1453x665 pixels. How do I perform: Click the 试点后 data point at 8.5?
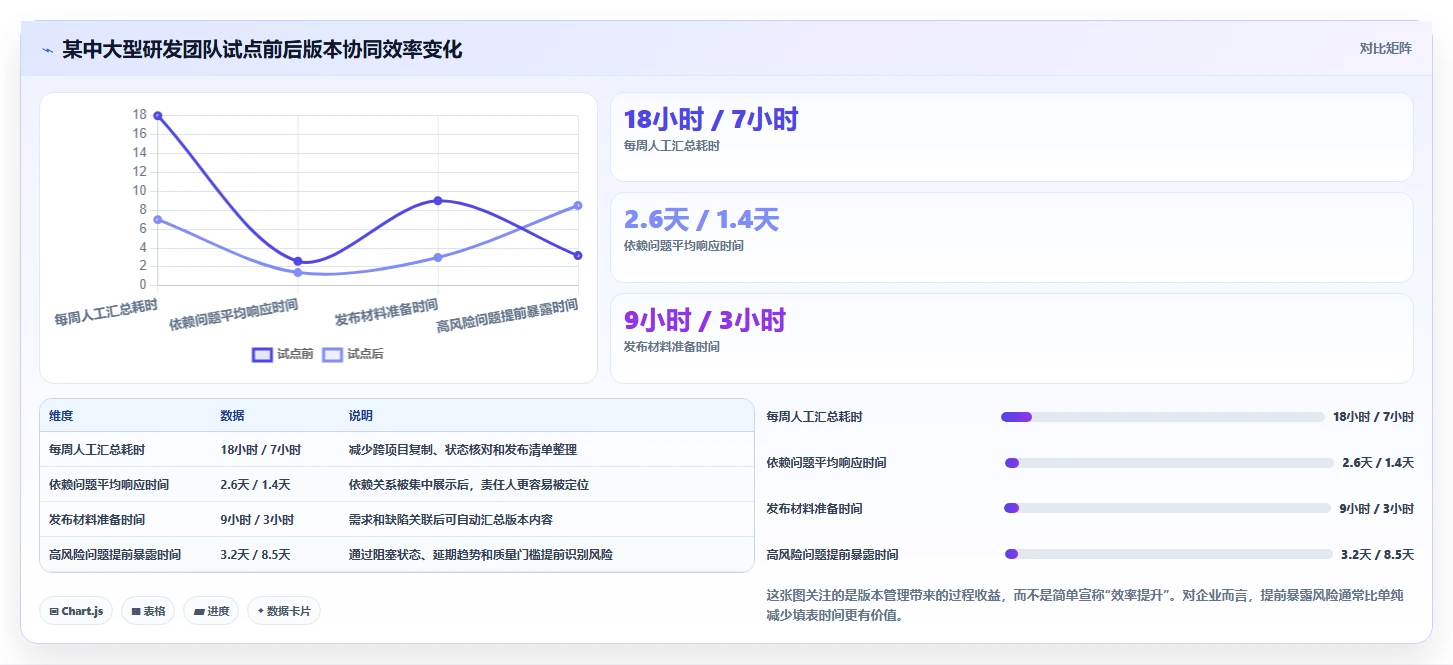click(578, 206)
